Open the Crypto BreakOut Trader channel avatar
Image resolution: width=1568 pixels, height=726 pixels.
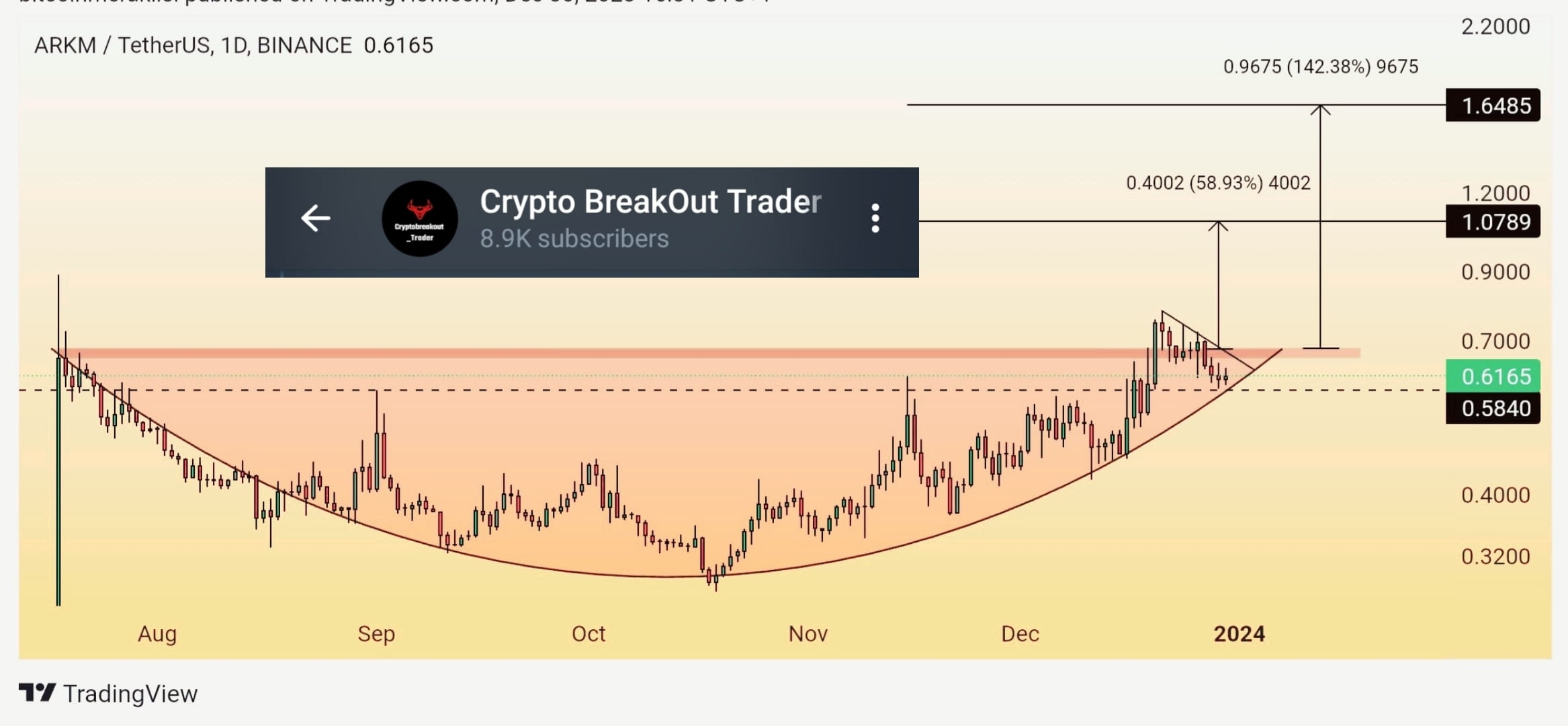tap(420, 217)
